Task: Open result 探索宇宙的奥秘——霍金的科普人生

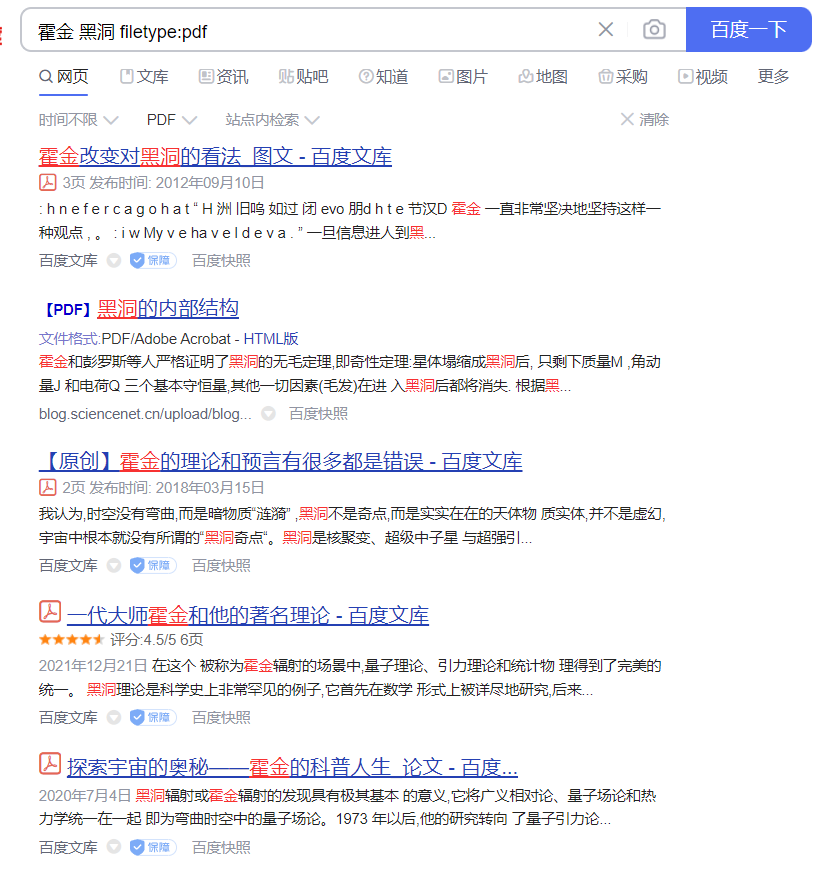Action: pos(293,768)
